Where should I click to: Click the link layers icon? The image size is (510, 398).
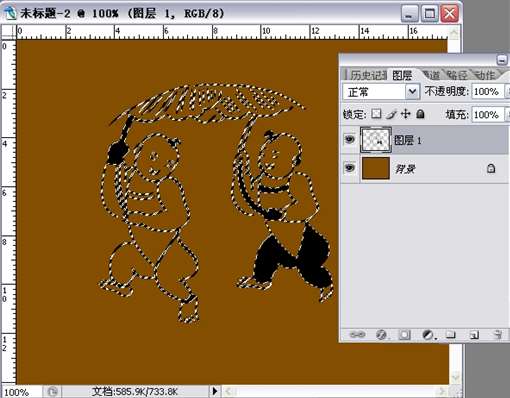357,334
